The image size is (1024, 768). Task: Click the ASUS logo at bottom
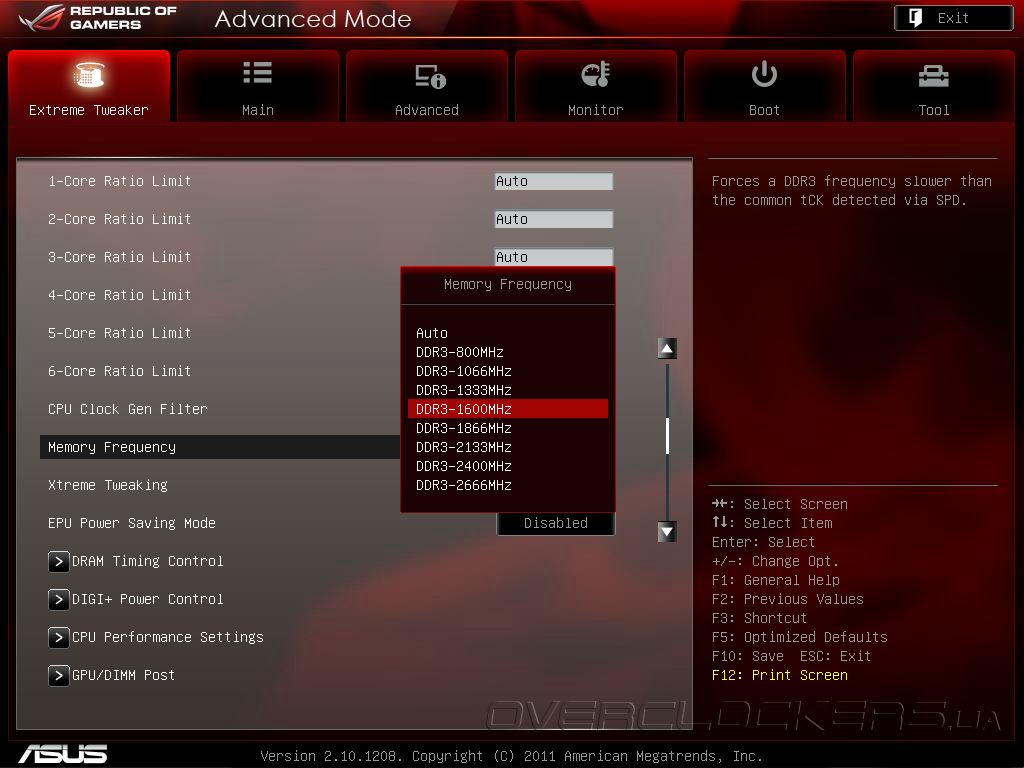pyautogui.click(x=63, y=754)
